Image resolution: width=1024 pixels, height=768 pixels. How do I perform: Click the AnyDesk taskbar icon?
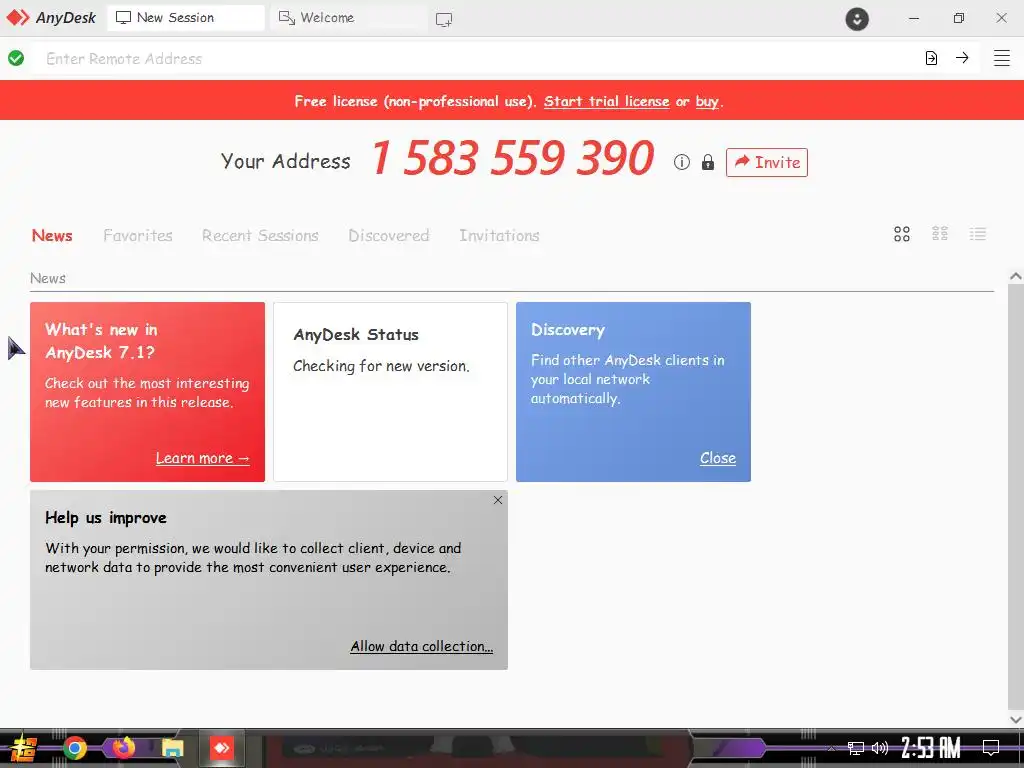click(221, 748)
